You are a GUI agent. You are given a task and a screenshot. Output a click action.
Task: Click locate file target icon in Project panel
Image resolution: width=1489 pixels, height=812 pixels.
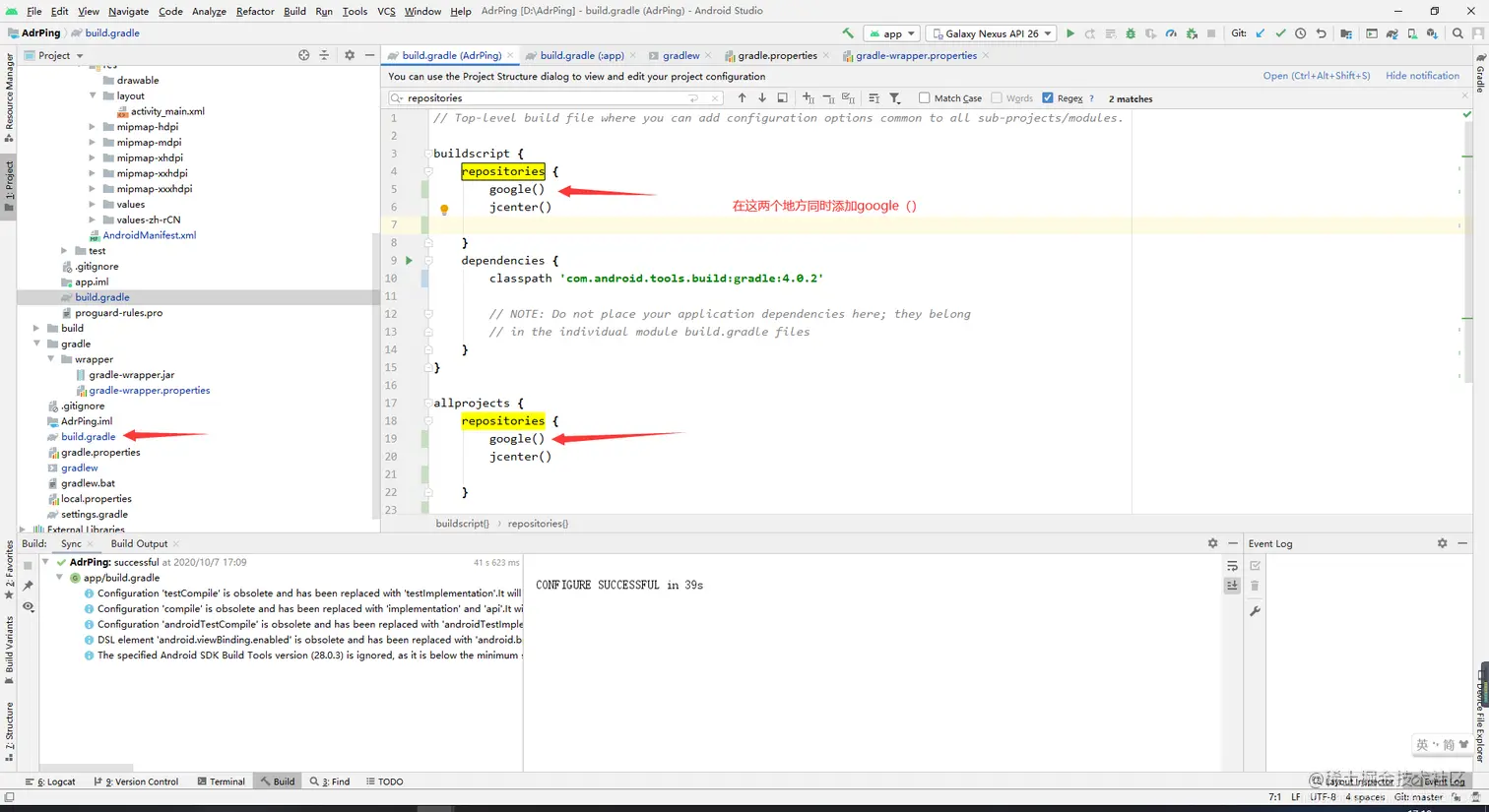(303, 55)
